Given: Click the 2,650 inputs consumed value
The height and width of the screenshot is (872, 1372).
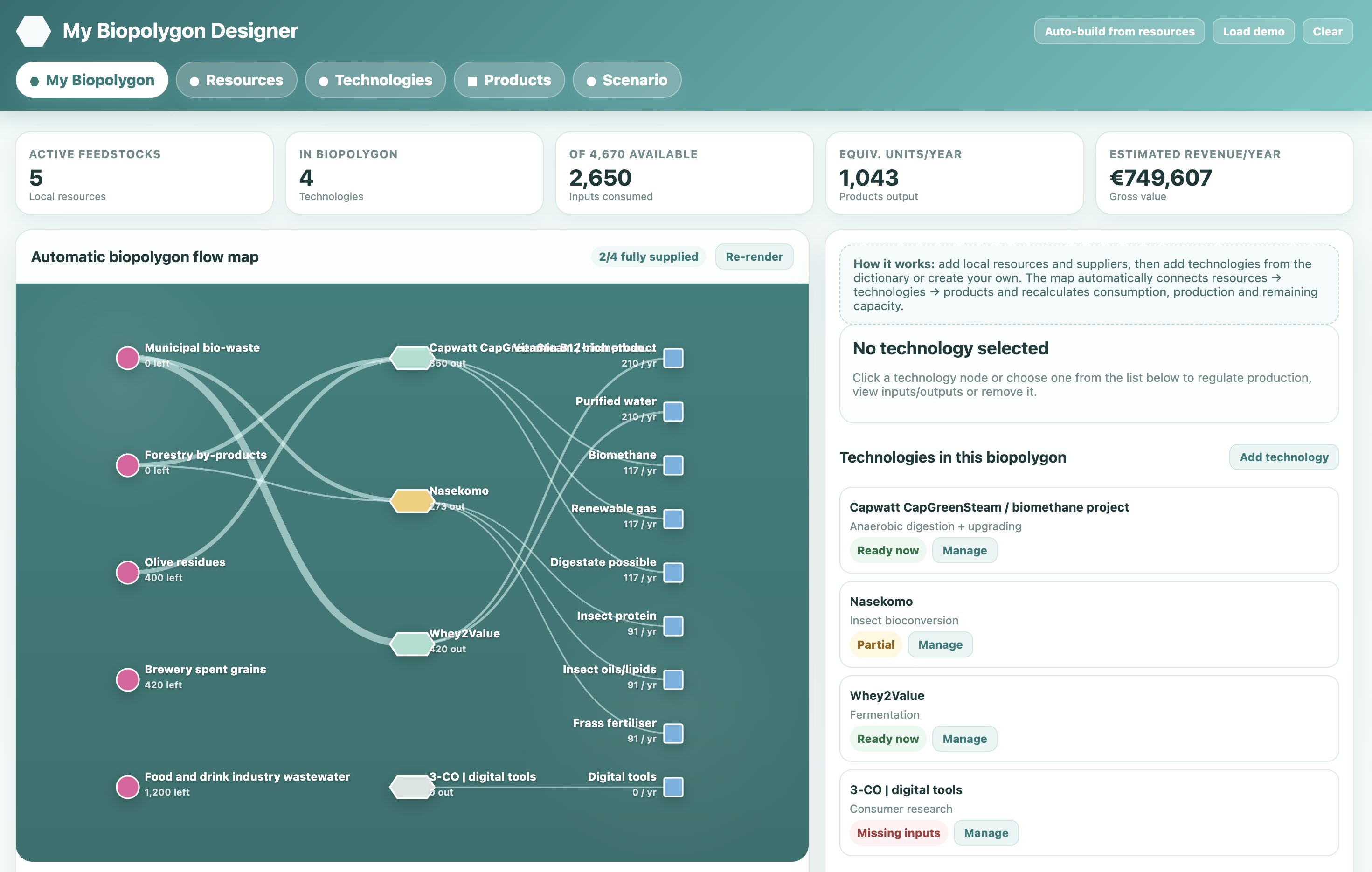Looking at the screenshot, I should 600,178.
